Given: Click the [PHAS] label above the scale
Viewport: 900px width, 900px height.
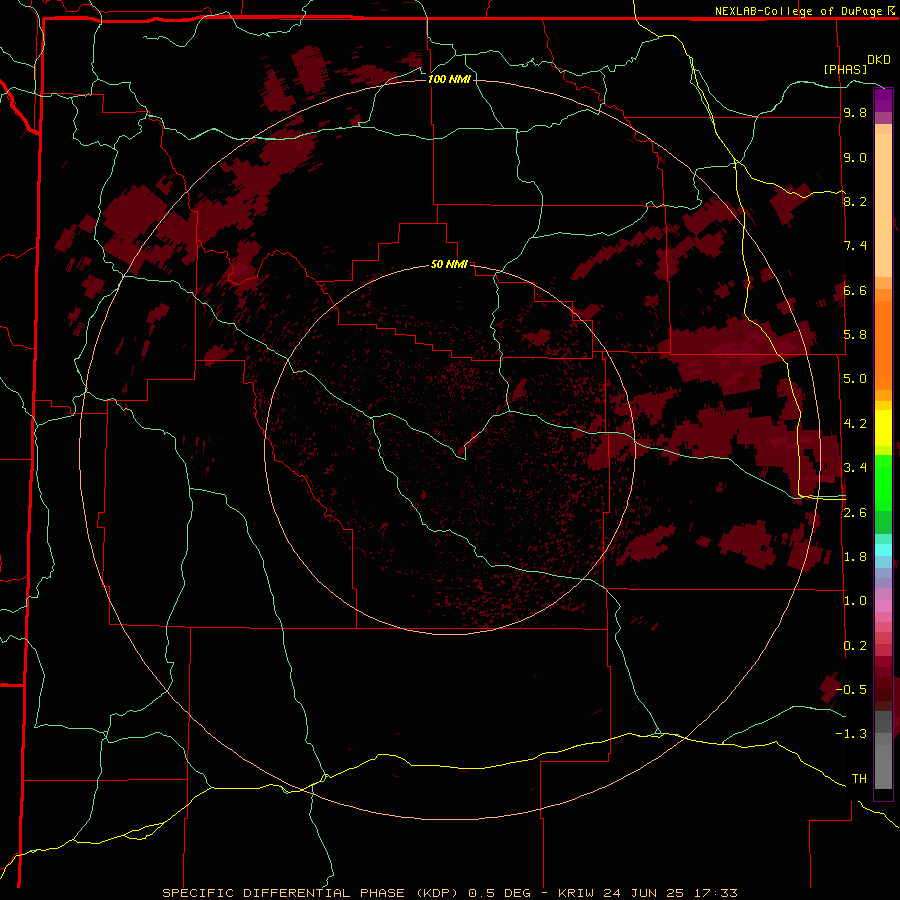Looking at the screenshot, I should pos(845,69).
